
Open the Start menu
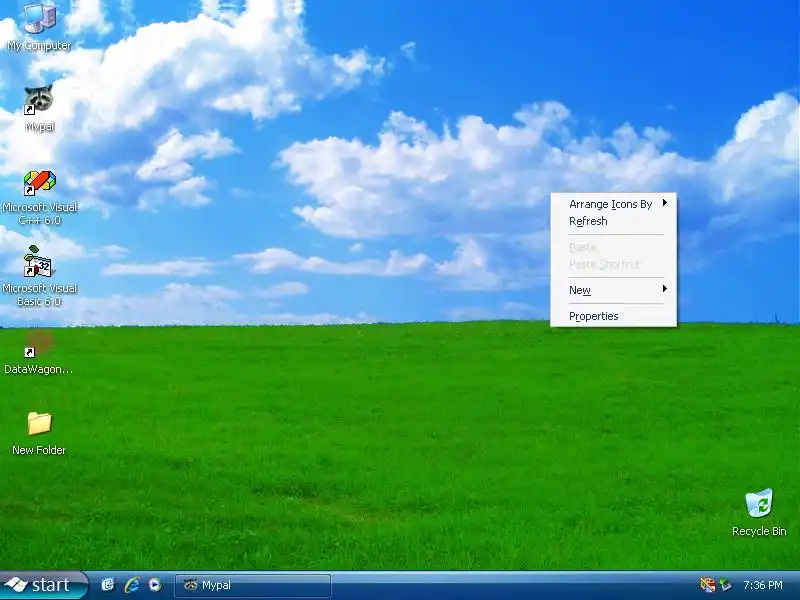tap(44, 585)
